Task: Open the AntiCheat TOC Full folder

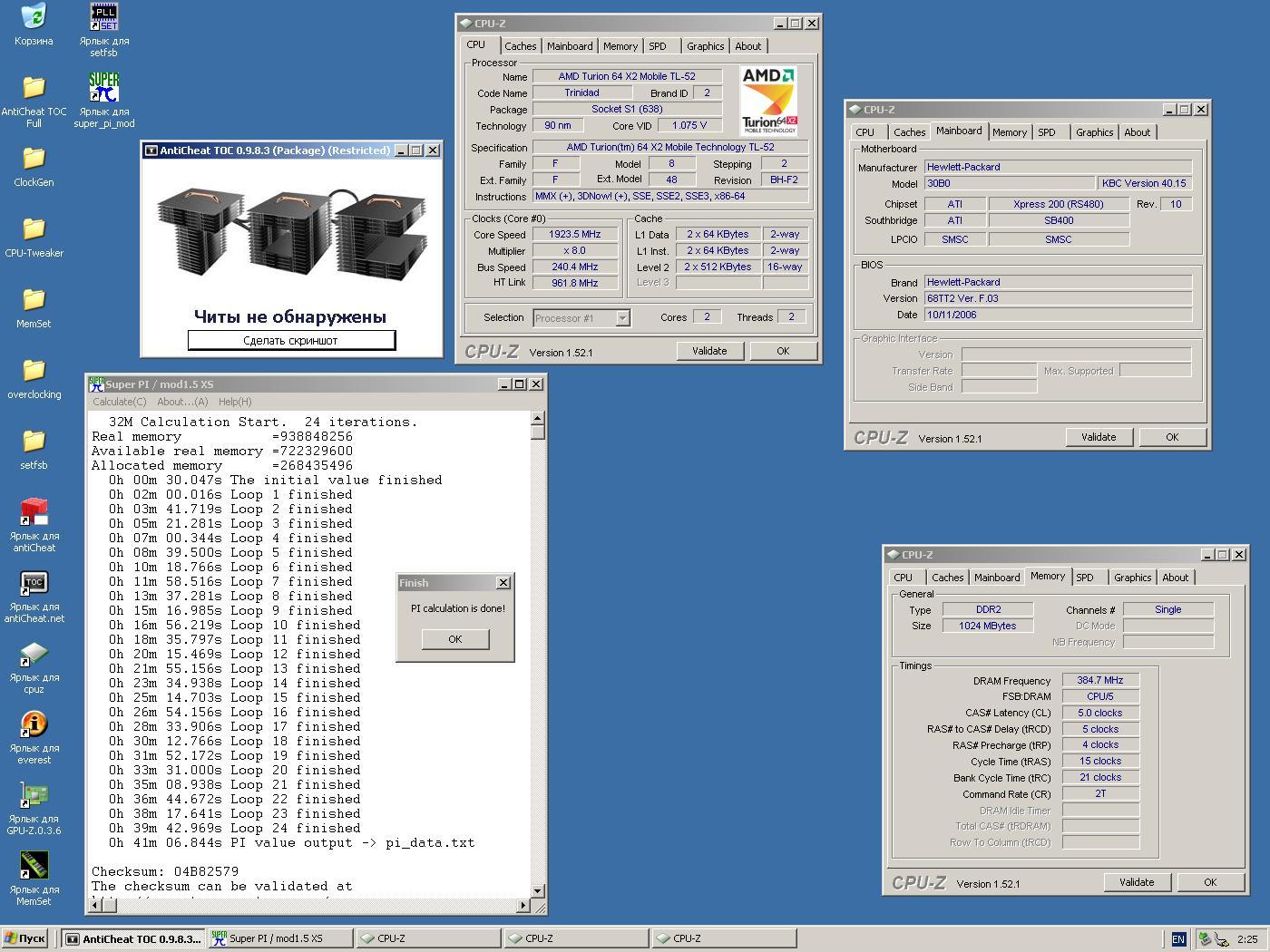Action: pos(34,88)
